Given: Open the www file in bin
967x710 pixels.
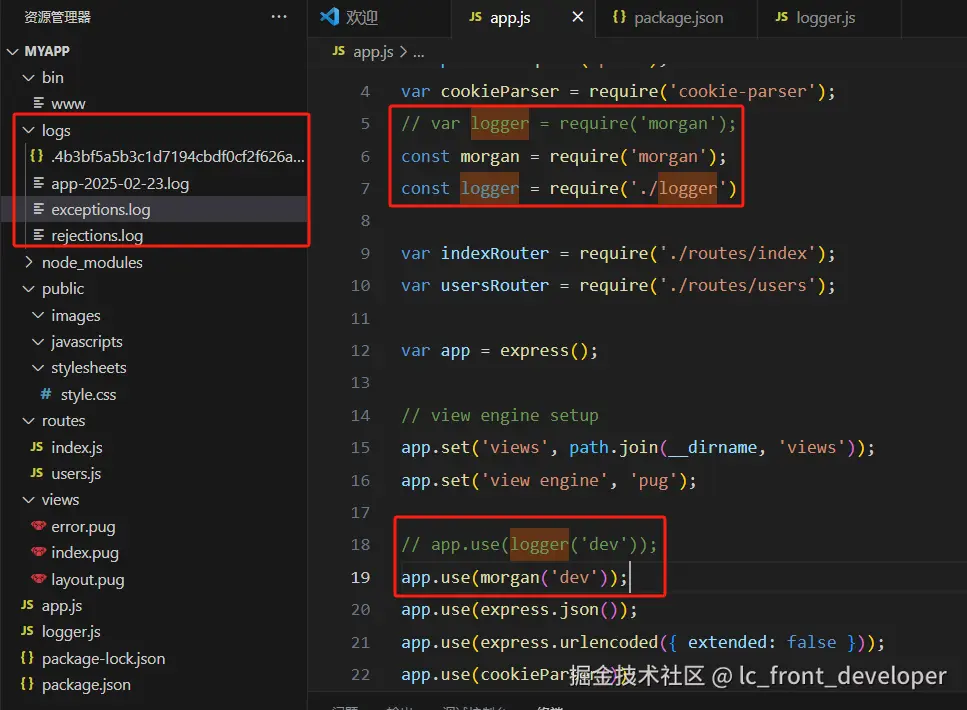Looking at the screenshot, I should [x=68, y=104].
